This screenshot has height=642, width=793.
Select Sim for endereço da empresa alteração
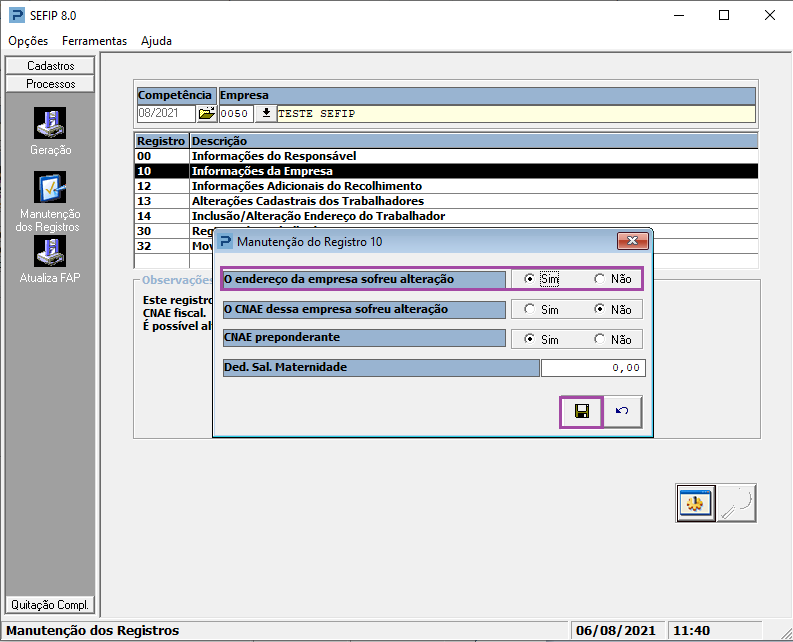[542, 279]
